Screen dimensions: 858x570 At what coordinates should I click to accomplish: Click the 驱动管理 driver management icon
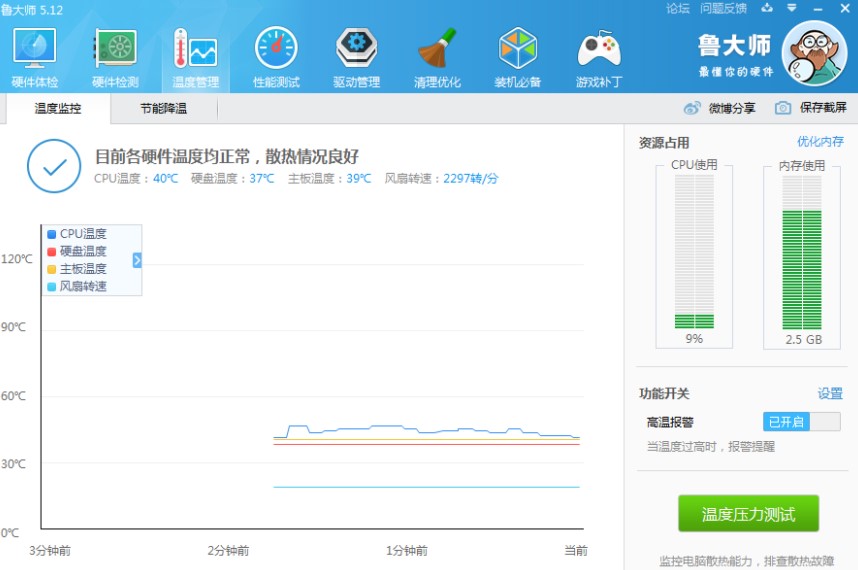tap(356, 50)
